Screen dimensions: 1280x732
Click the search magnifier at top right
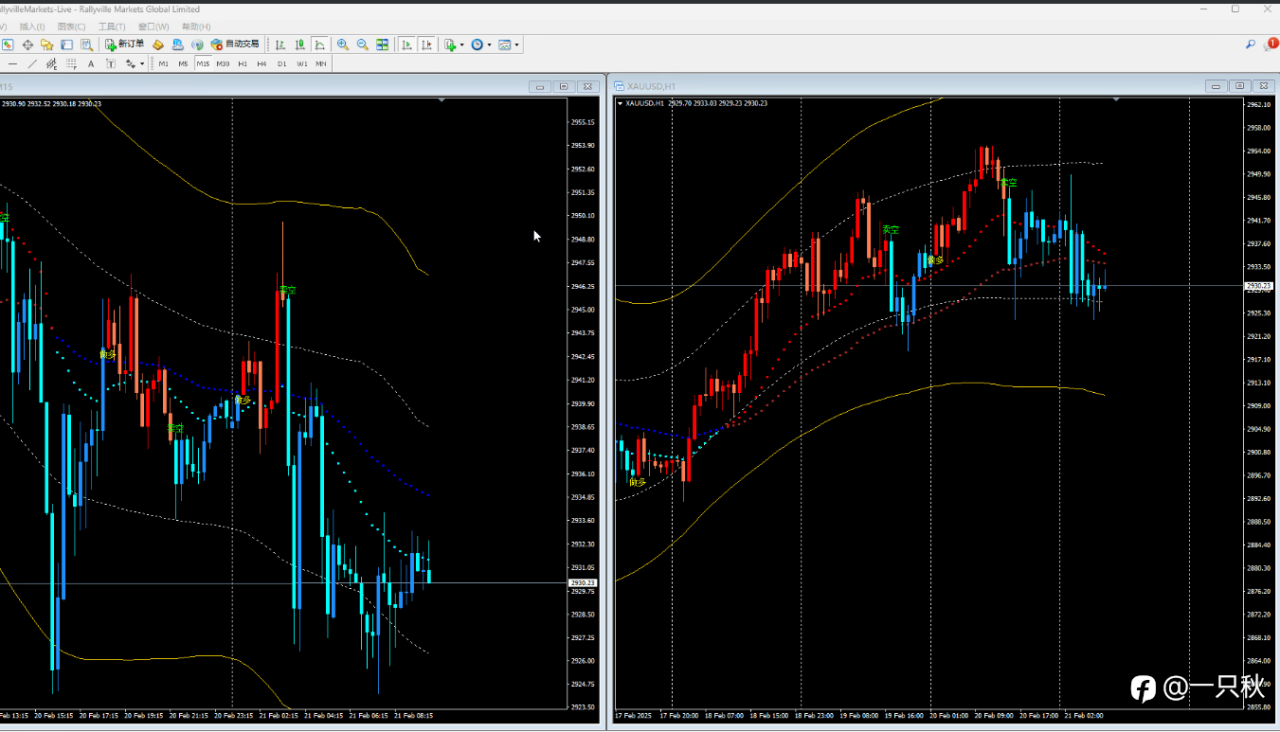click(x=1250, y=45)
